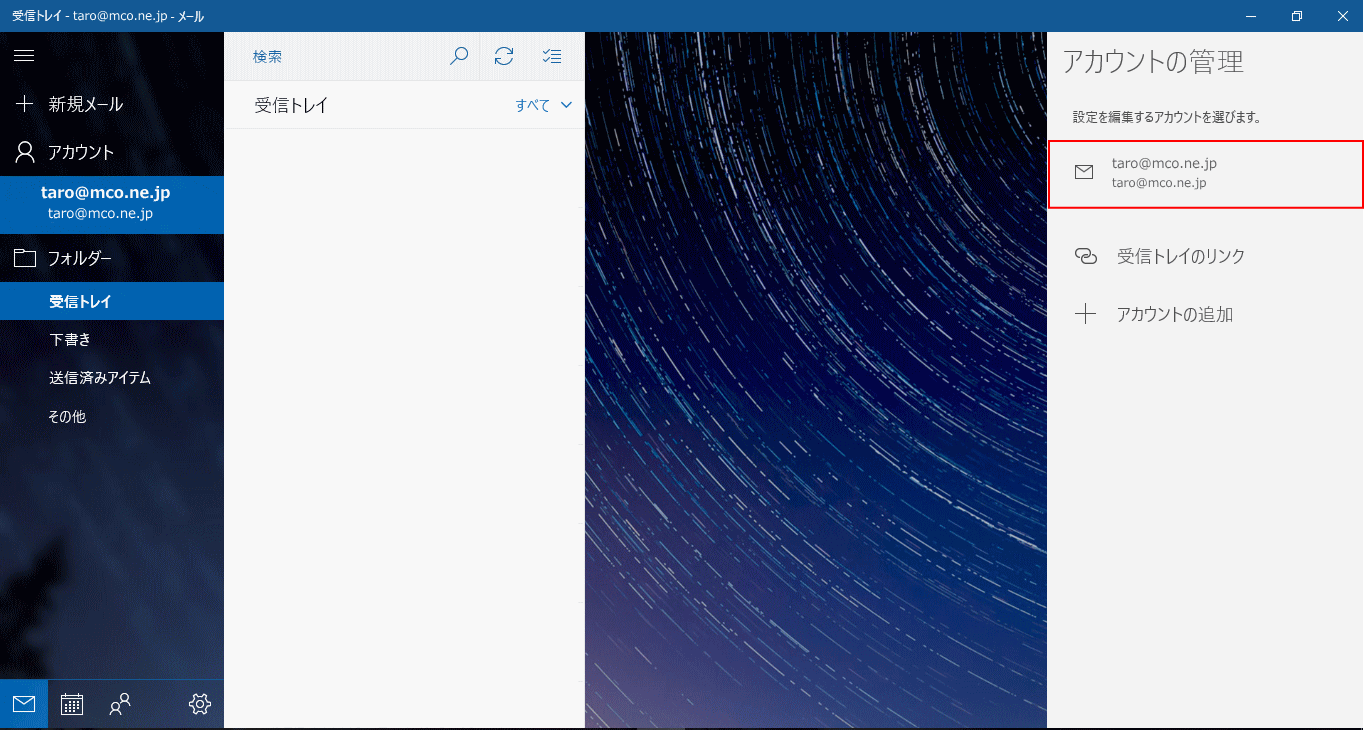Click 受信トレイのリンク option

click(x=1180, y=256)
